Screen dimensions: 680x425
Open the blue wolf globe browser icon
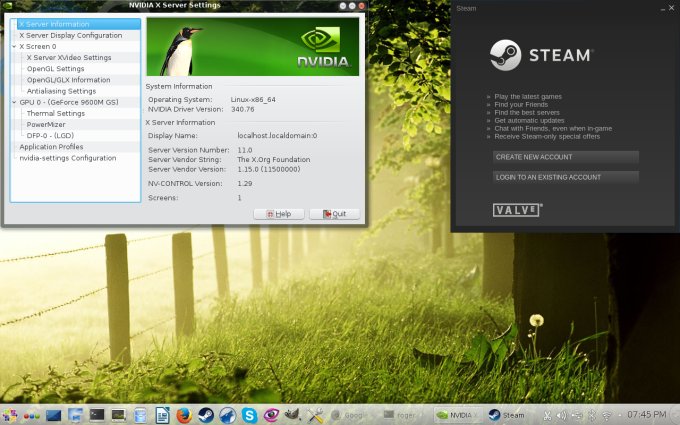click(228, 415)
